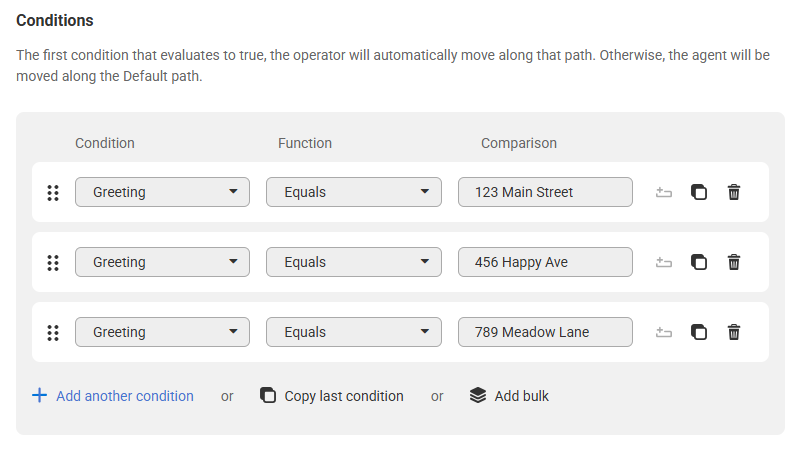Duplicate the 456 Happy Ave condition row
Image resolution: width=799 pixels, height=454 pixels.
[x=699, y=262]
